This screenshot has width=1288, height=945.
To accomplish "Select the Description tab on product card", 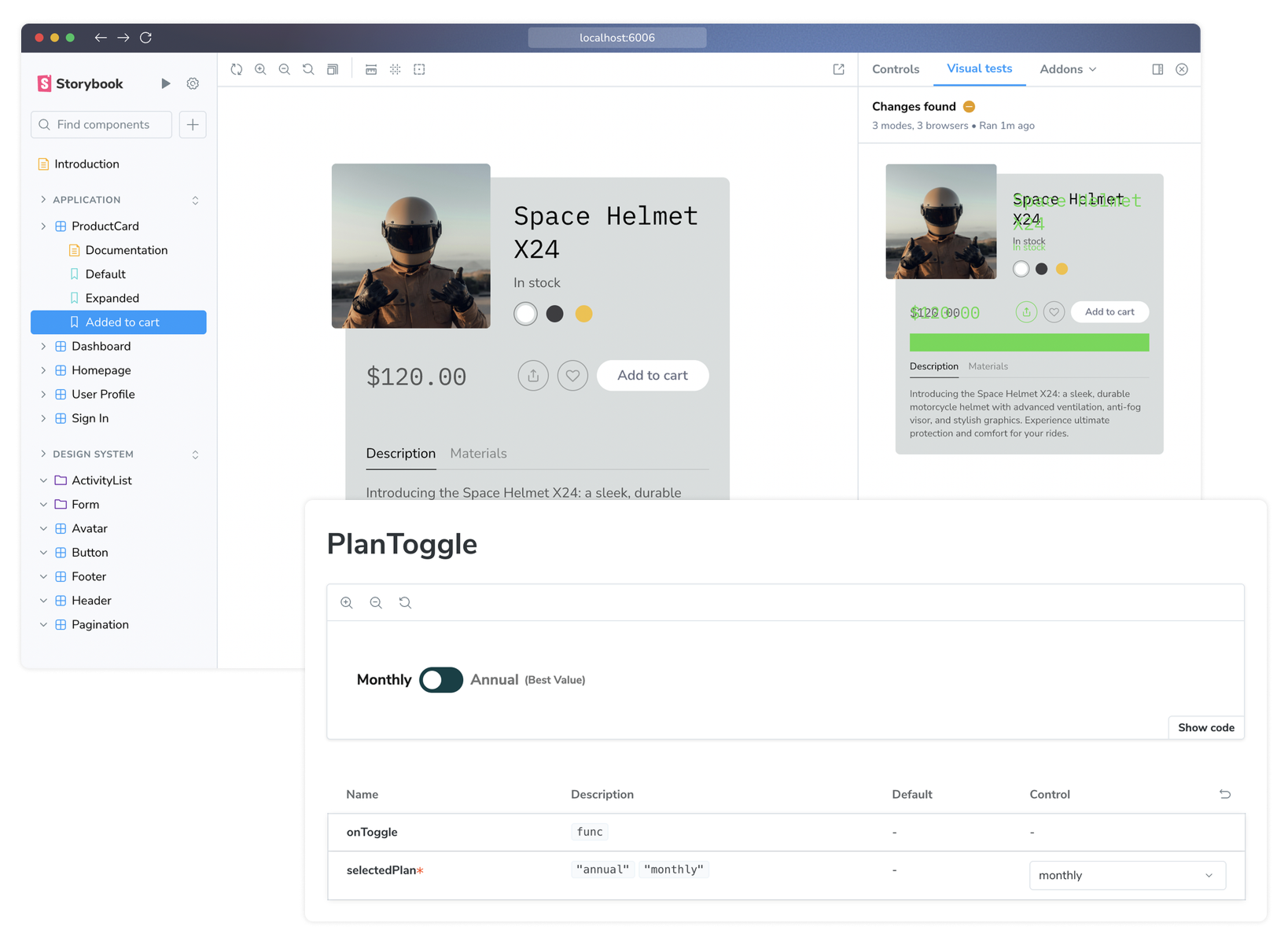I will pyautogui.click(x=400, y=454).
